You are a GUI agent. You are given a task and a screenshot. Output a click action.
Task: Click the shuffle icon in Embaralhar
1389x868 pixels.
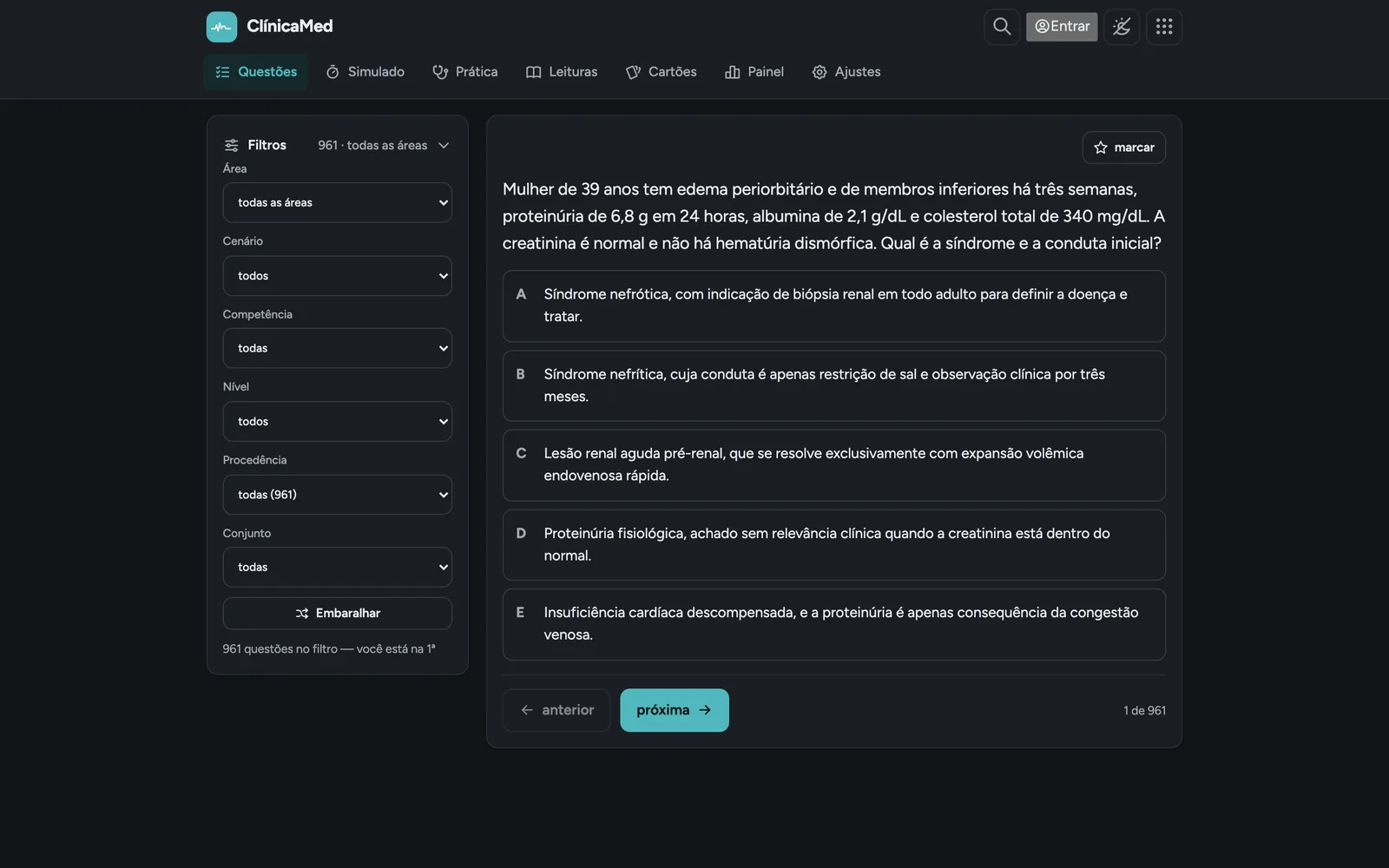(x=302, y=614)
